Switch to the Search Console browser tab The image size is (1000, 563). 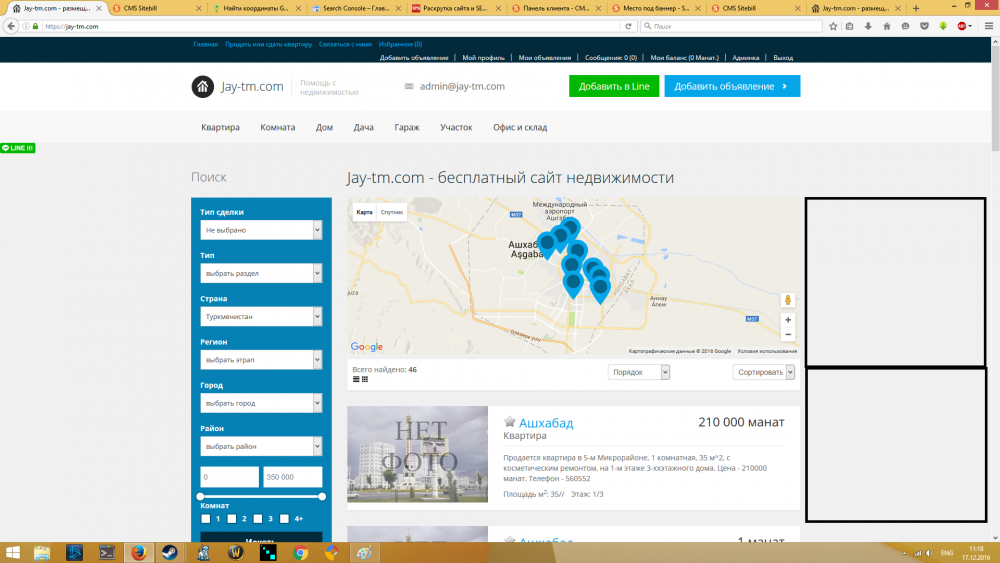coord(355,8)
